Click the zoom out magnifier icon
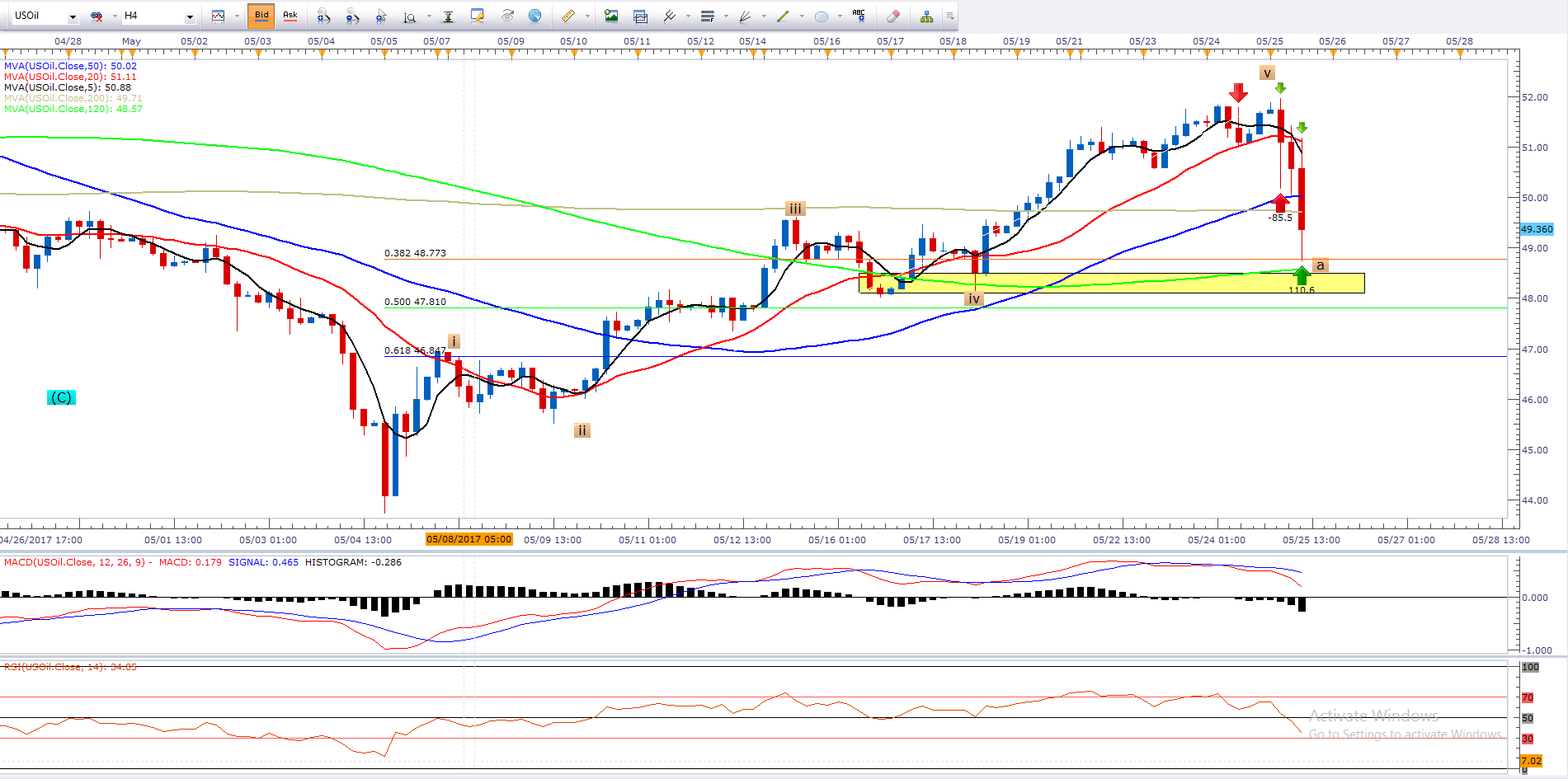1568x779 pixels. pyautogui.click(x=352, y=16)
